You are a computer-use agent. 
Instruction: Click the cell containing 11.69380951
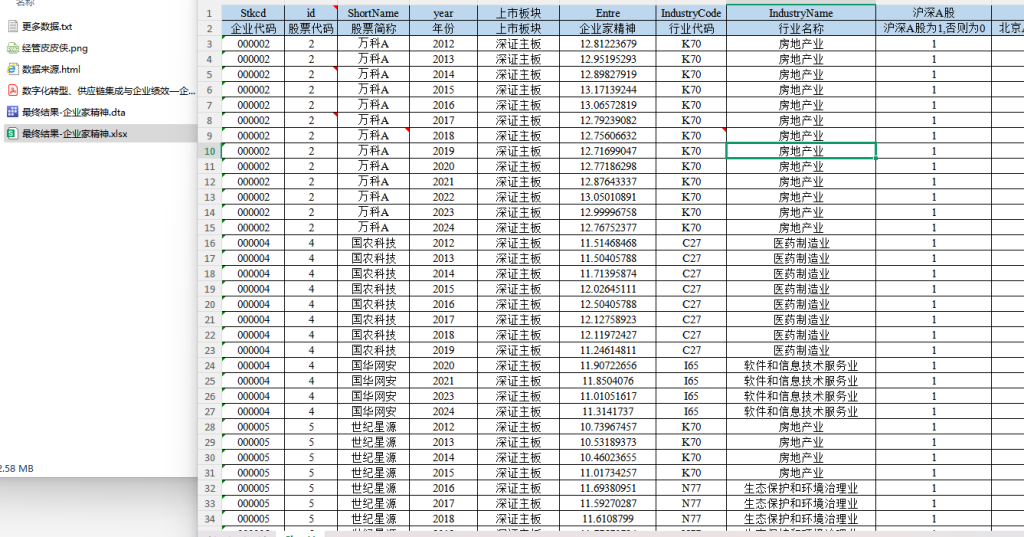coord(608,488)
